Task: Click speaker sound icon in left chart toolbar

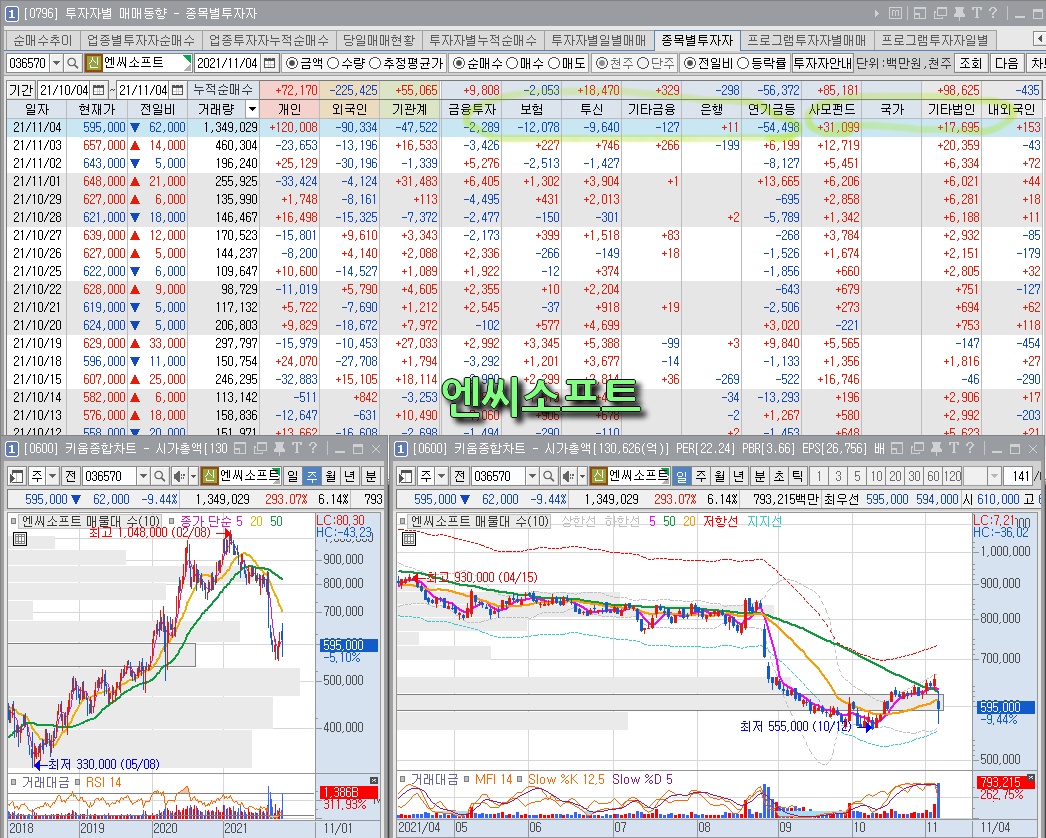Action: 179,476
